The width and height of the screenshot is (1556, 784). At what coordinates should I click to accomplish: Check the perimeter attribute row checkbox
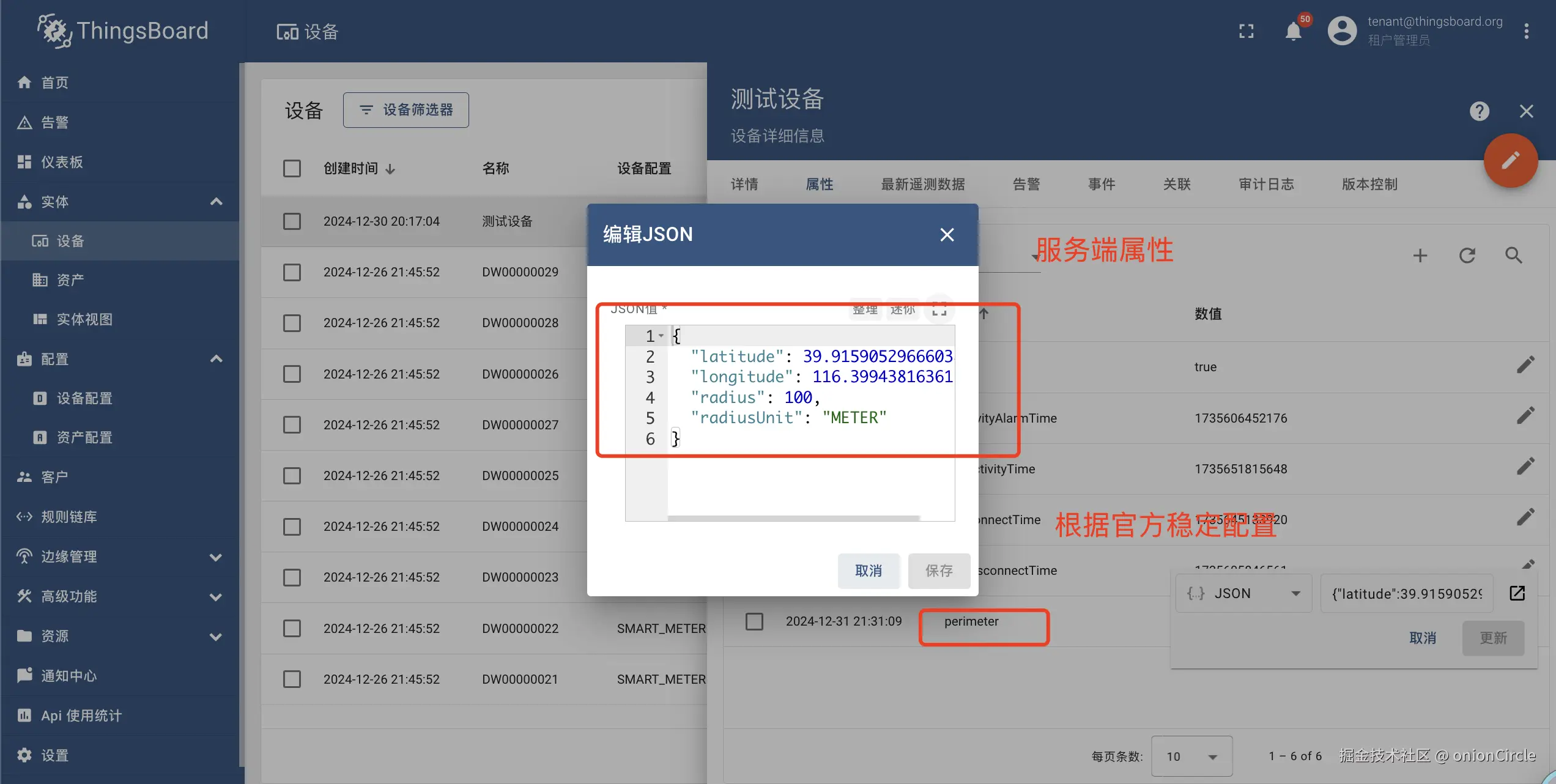tap(754, 621)
